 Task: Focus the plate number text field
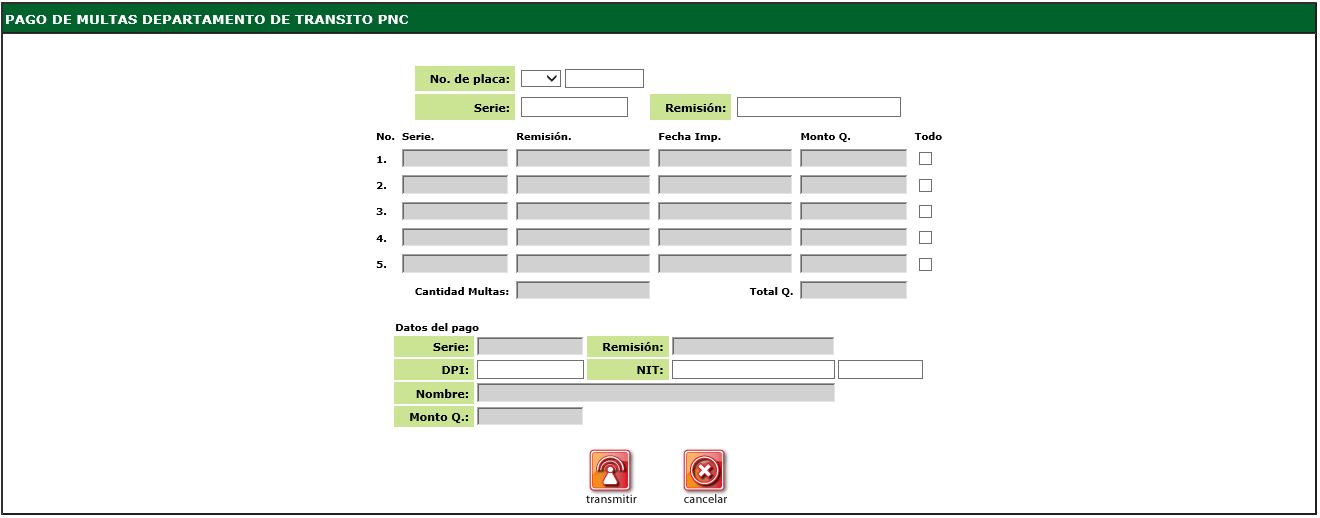604,79
